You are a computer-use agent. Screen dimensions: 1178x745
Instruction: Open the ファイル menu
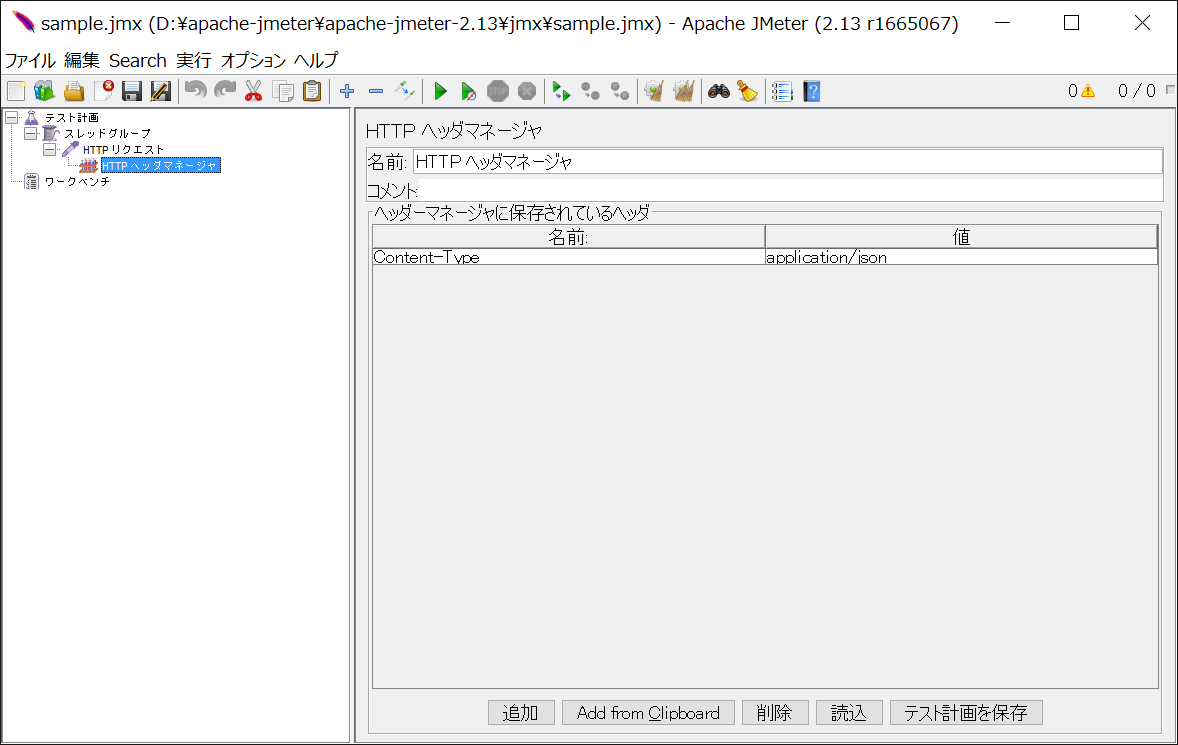(x=30, y=60)
